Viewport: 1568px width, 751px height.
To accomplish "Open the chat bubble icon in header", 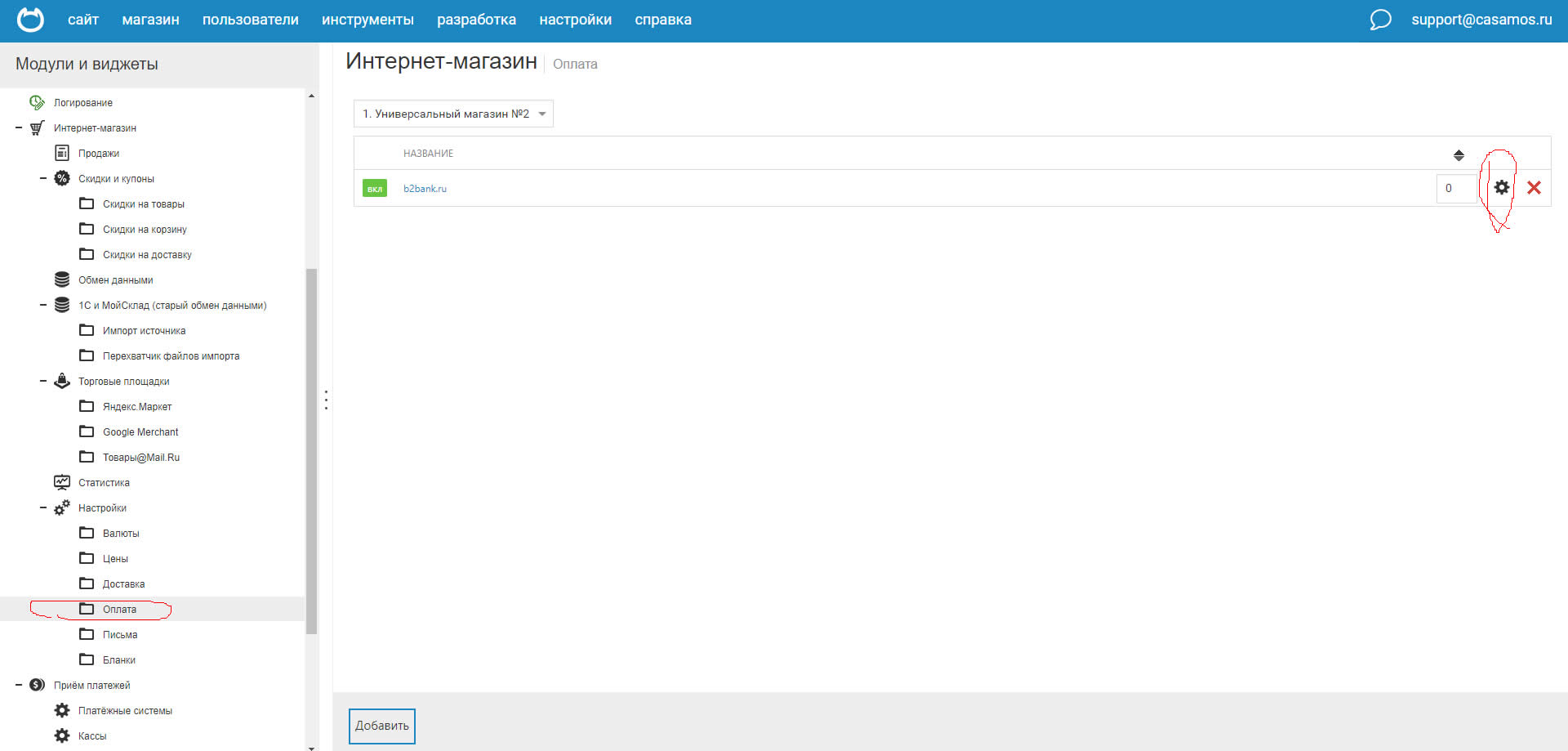I will [1380, 20].
